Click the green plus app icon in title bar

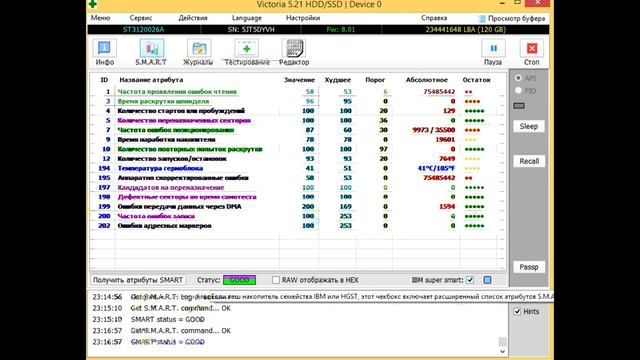tap(93, 4)
